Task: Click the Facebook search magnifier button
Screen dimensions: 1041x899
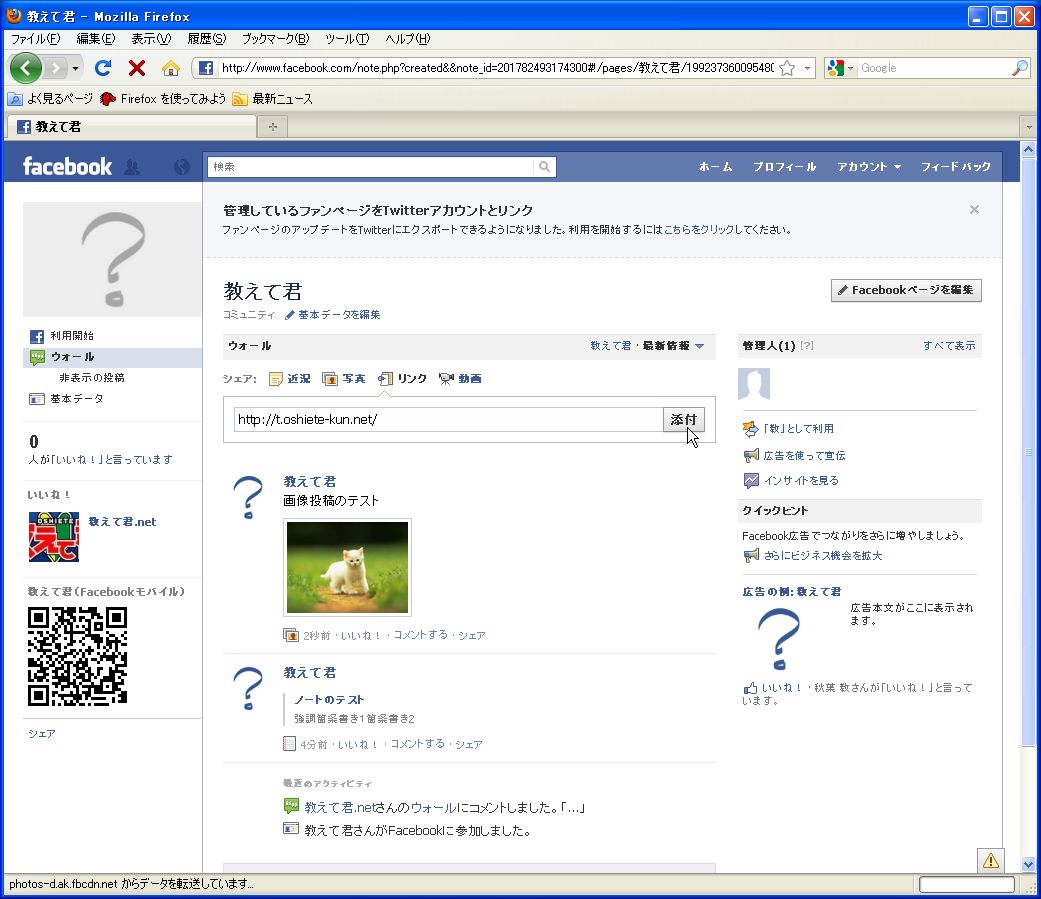Action: click(544, 167)
